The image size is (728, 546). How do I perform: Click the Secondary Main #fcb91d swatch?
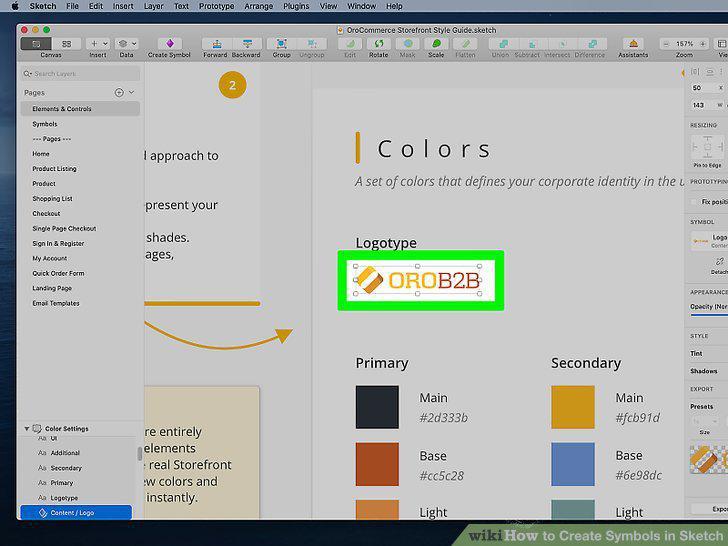573,407
